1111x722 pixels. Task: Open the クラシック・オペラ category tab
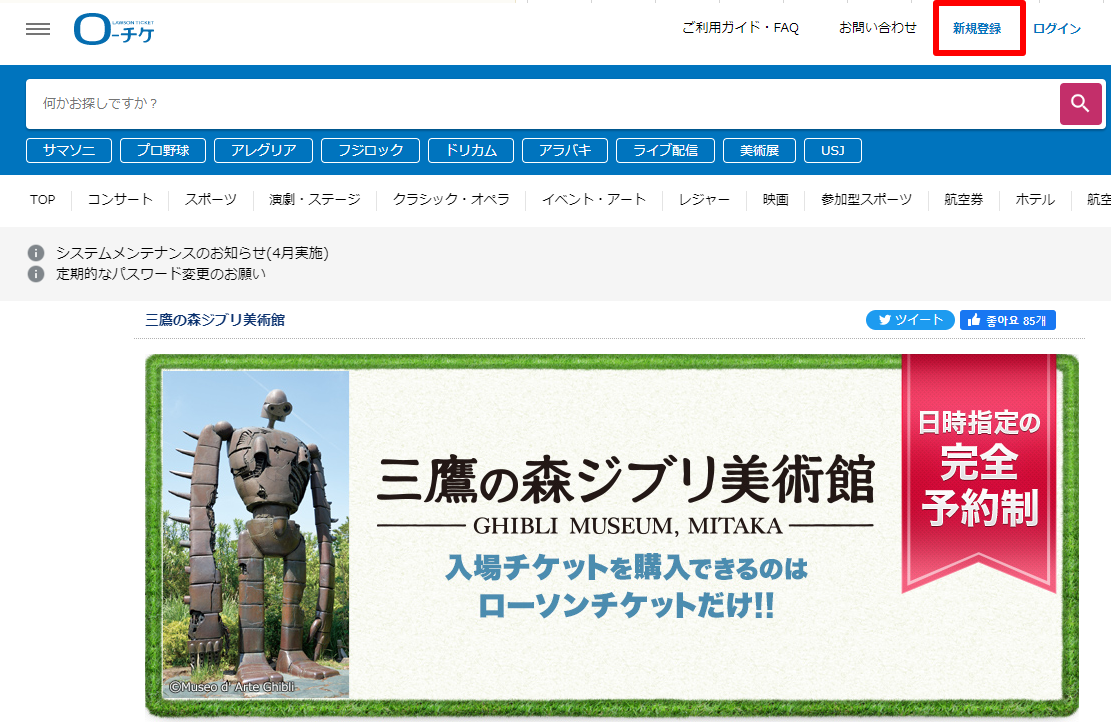[451, 200]
